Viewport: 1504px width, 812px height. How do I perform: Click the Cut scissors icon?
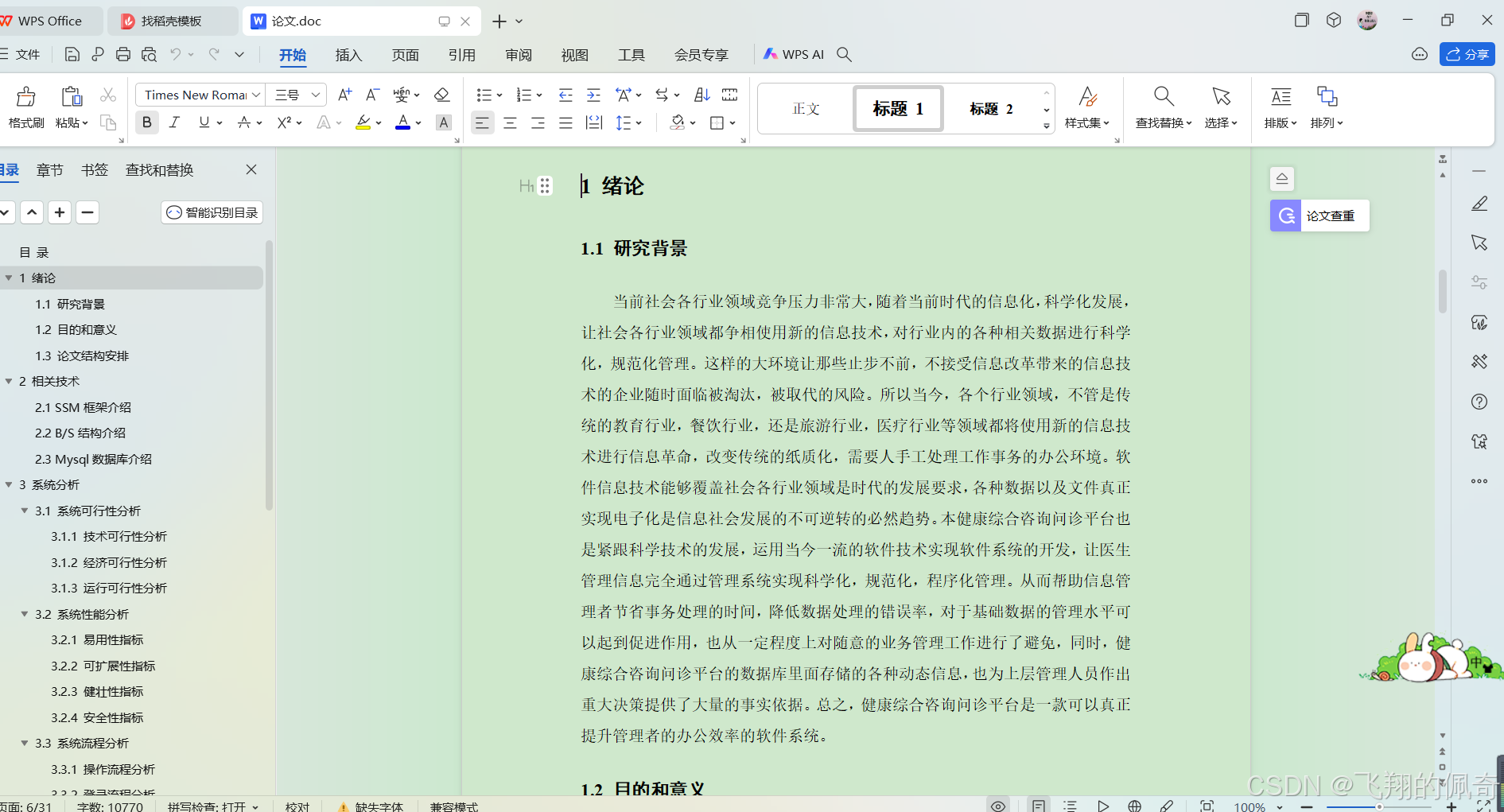108,95
